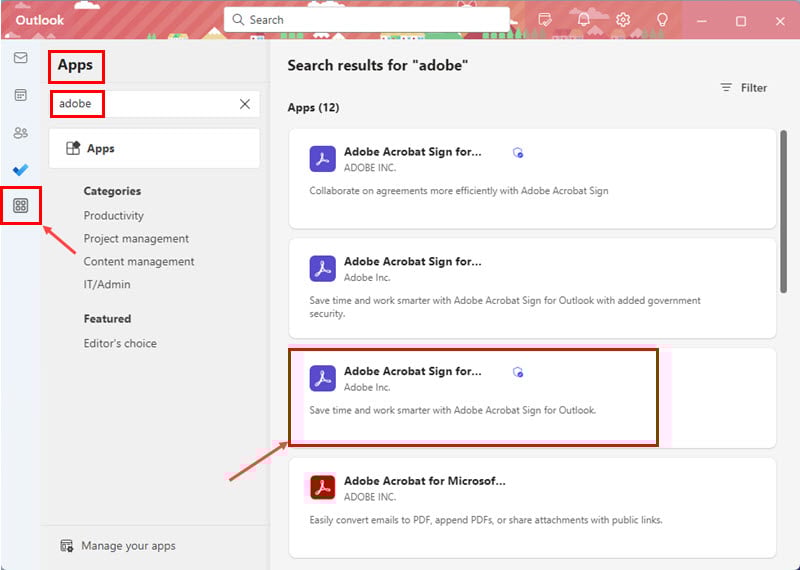Select the Content management category
The width and height of the screenshot is (800, 570).
pos(139,262)
